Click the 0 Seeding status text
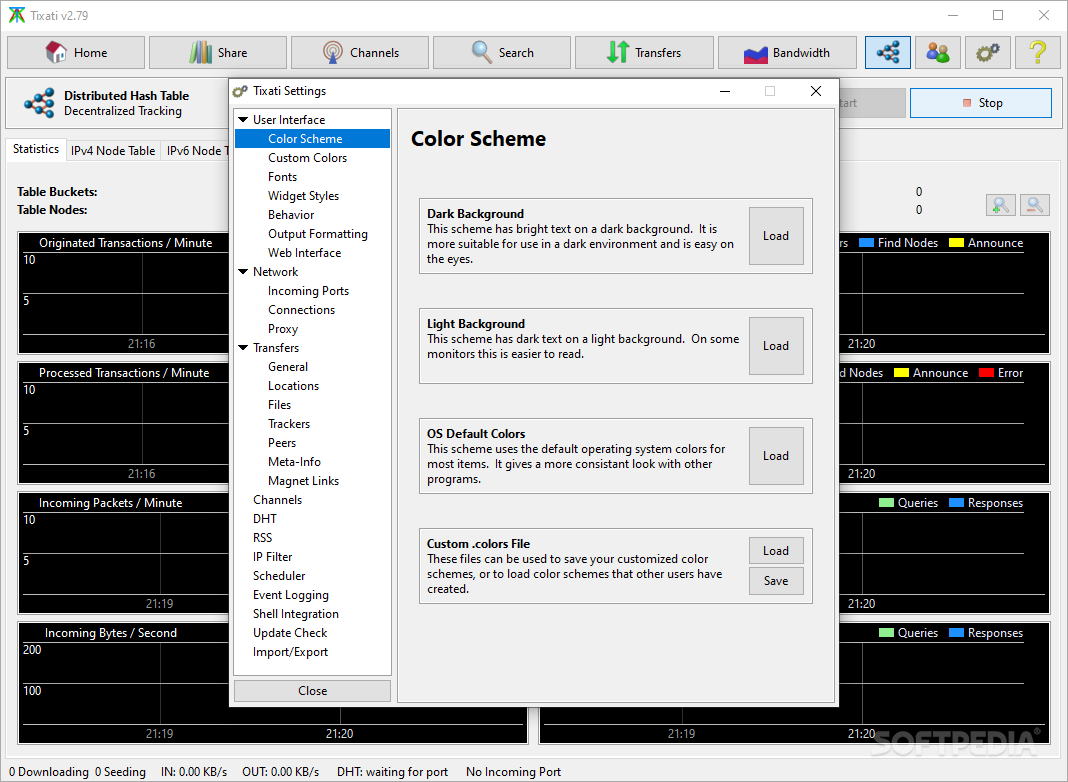 [120, 772]
